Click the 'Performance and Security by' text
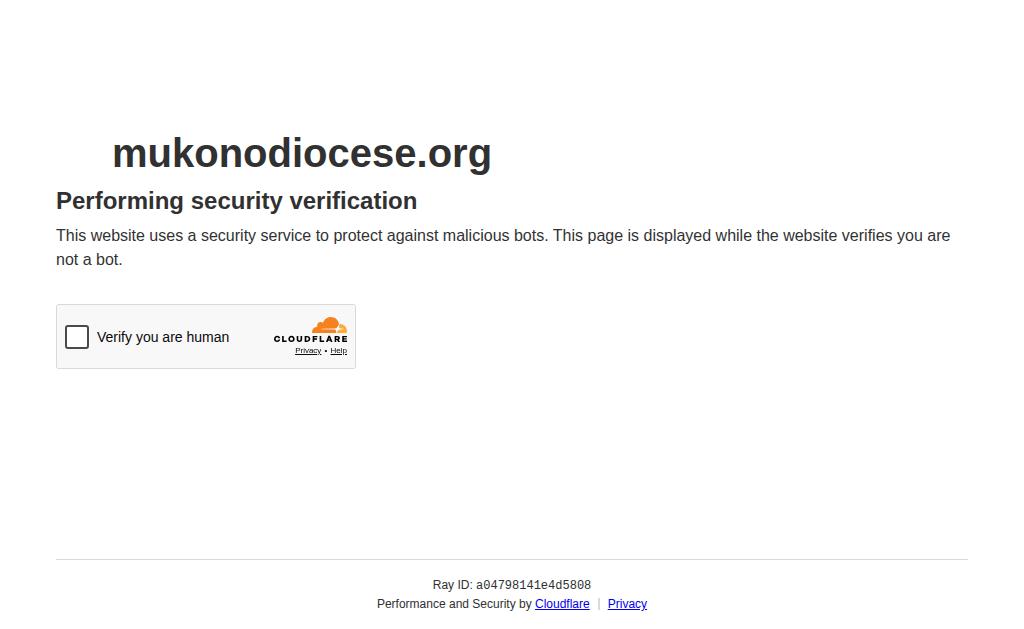Image resolution: width=1024 pixels, height=629 pixels. tap(454, 604)
